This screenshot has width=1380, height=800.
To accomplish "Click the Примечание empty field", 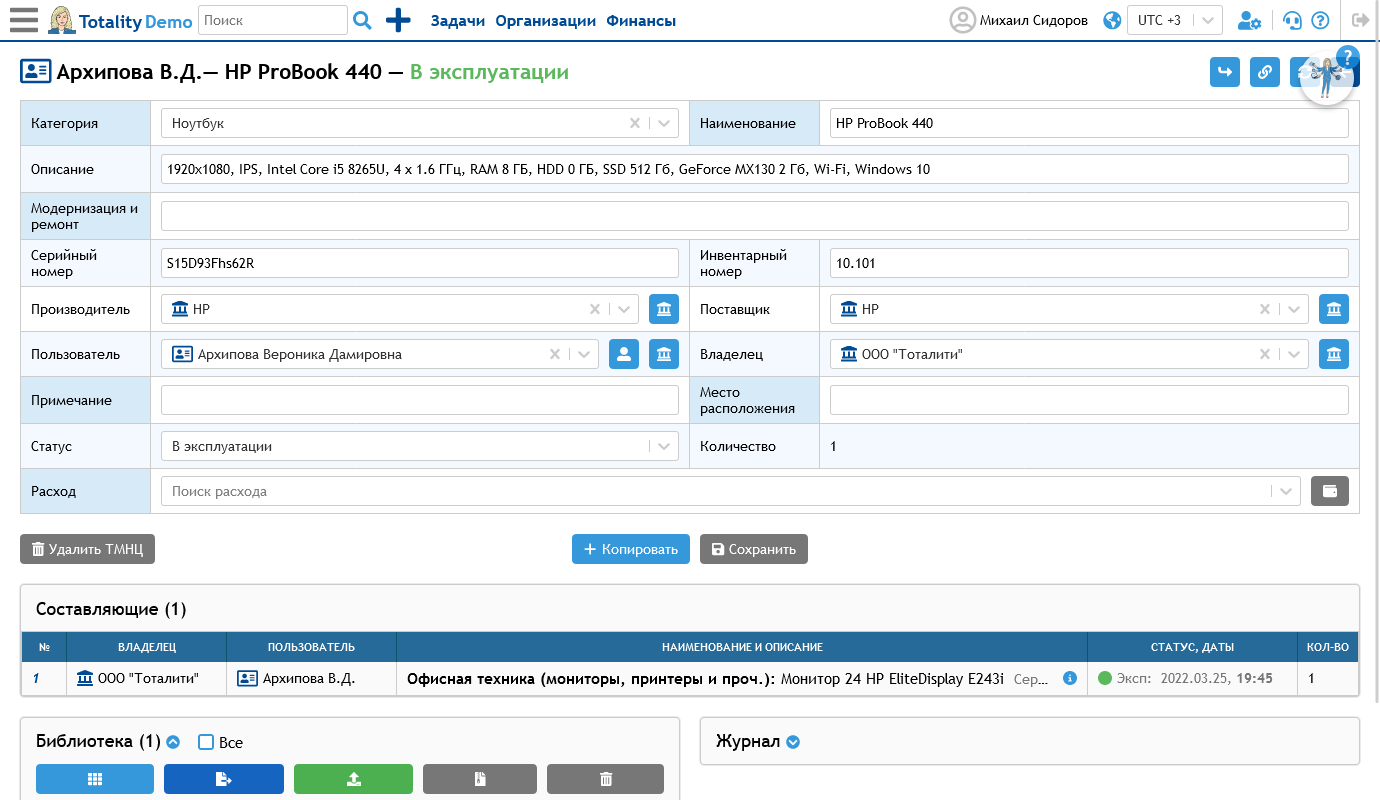I will click(x=420, y=400).
